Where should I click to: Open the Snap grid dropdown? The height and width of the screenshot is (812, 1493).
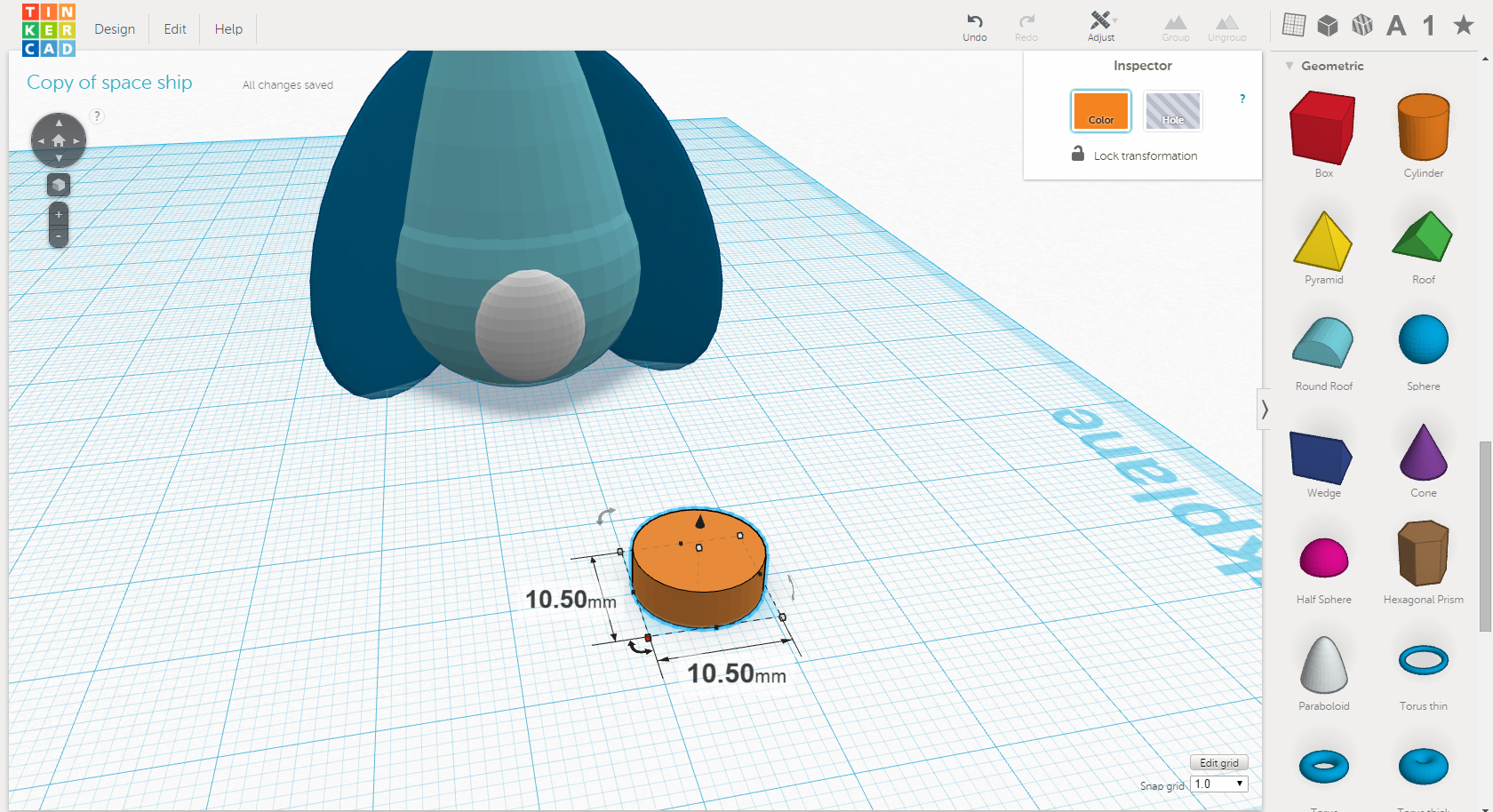point(1219,784)
